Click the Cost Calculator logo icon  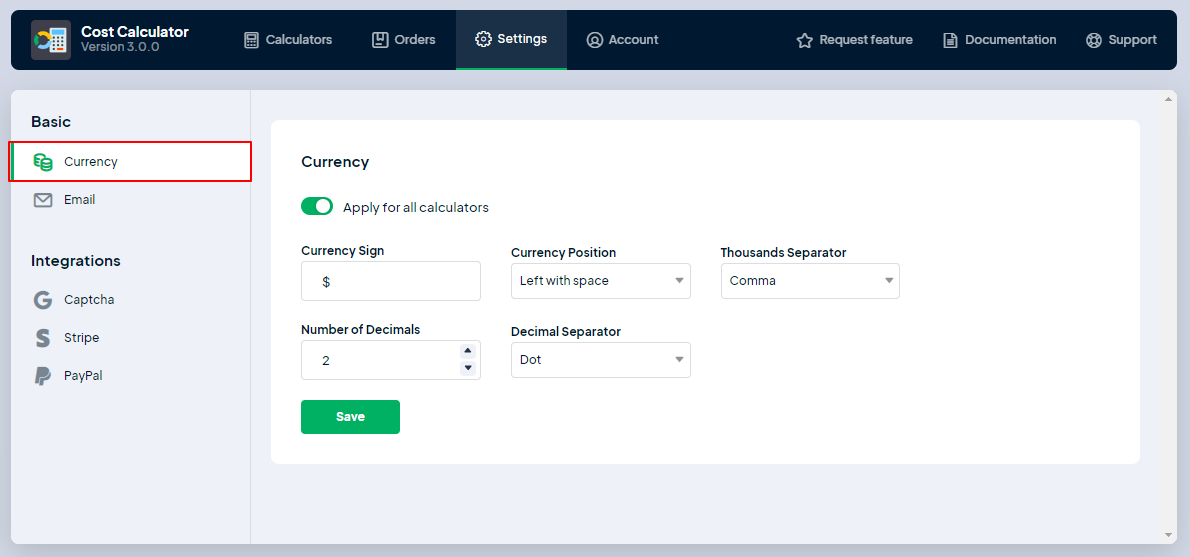[x=51, y=40]
